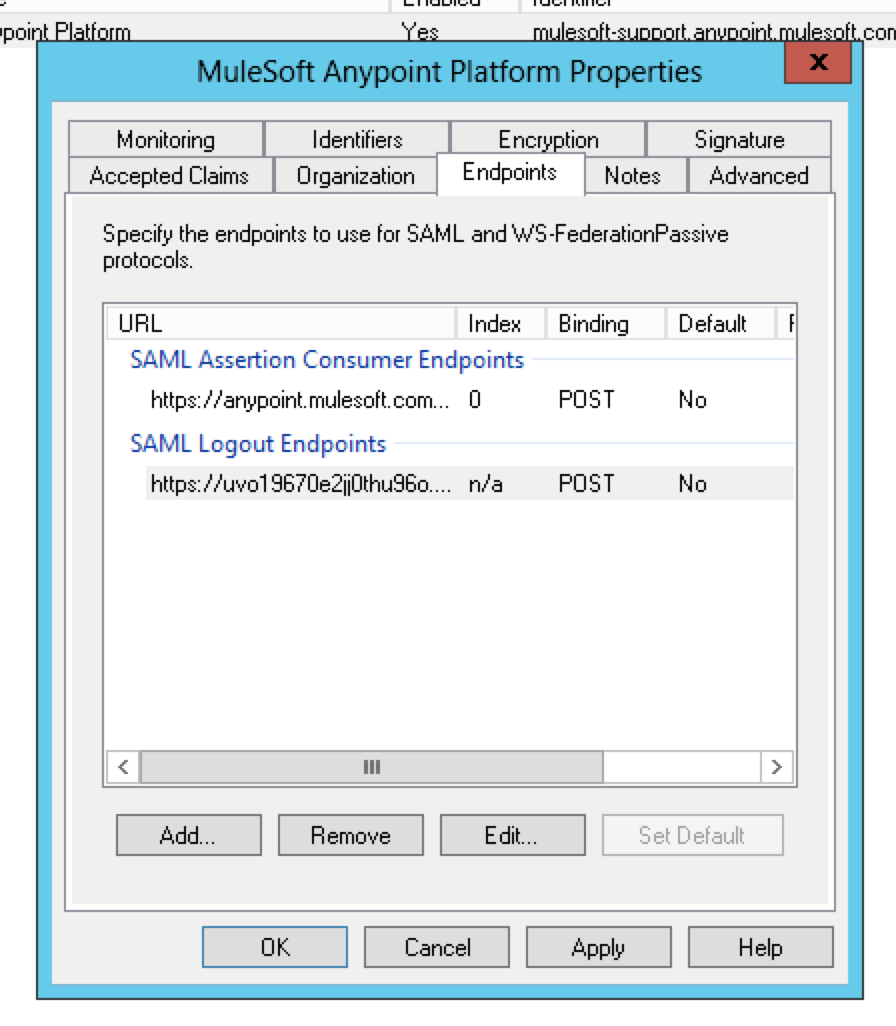Click Add to create a new endpoint

(188, 835)
